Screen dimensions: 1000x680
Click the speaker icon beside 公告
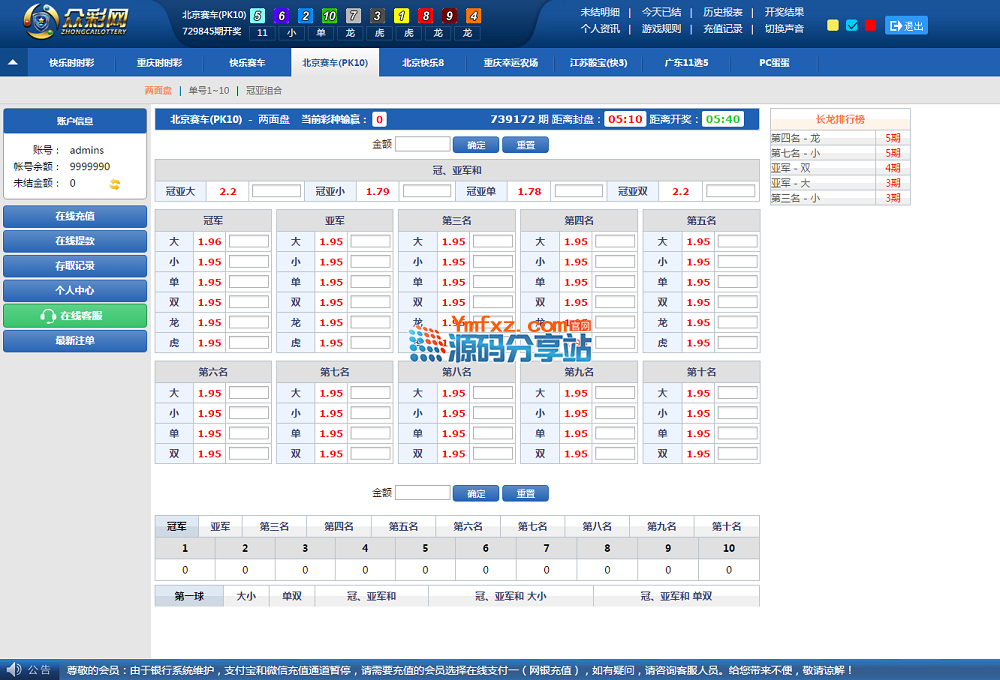tap(14, 670)
